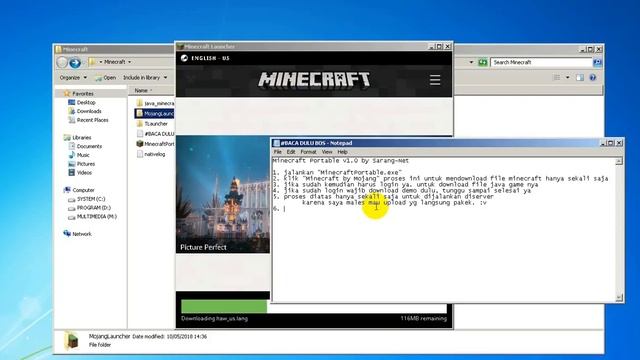The image size is (640, 360).
Task: Click the Notepad title bar icon
Action: (x=276, y=143)
